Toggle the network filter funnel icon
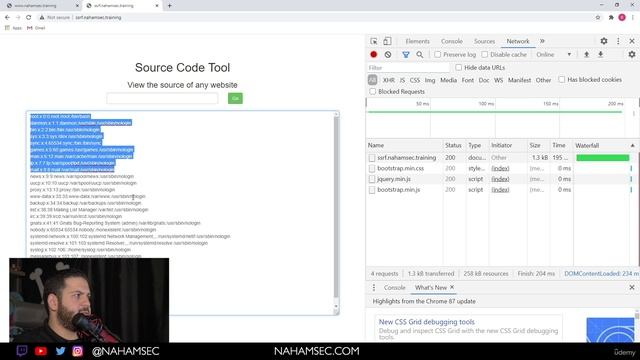The image size is (640, 360). point(406,54)
